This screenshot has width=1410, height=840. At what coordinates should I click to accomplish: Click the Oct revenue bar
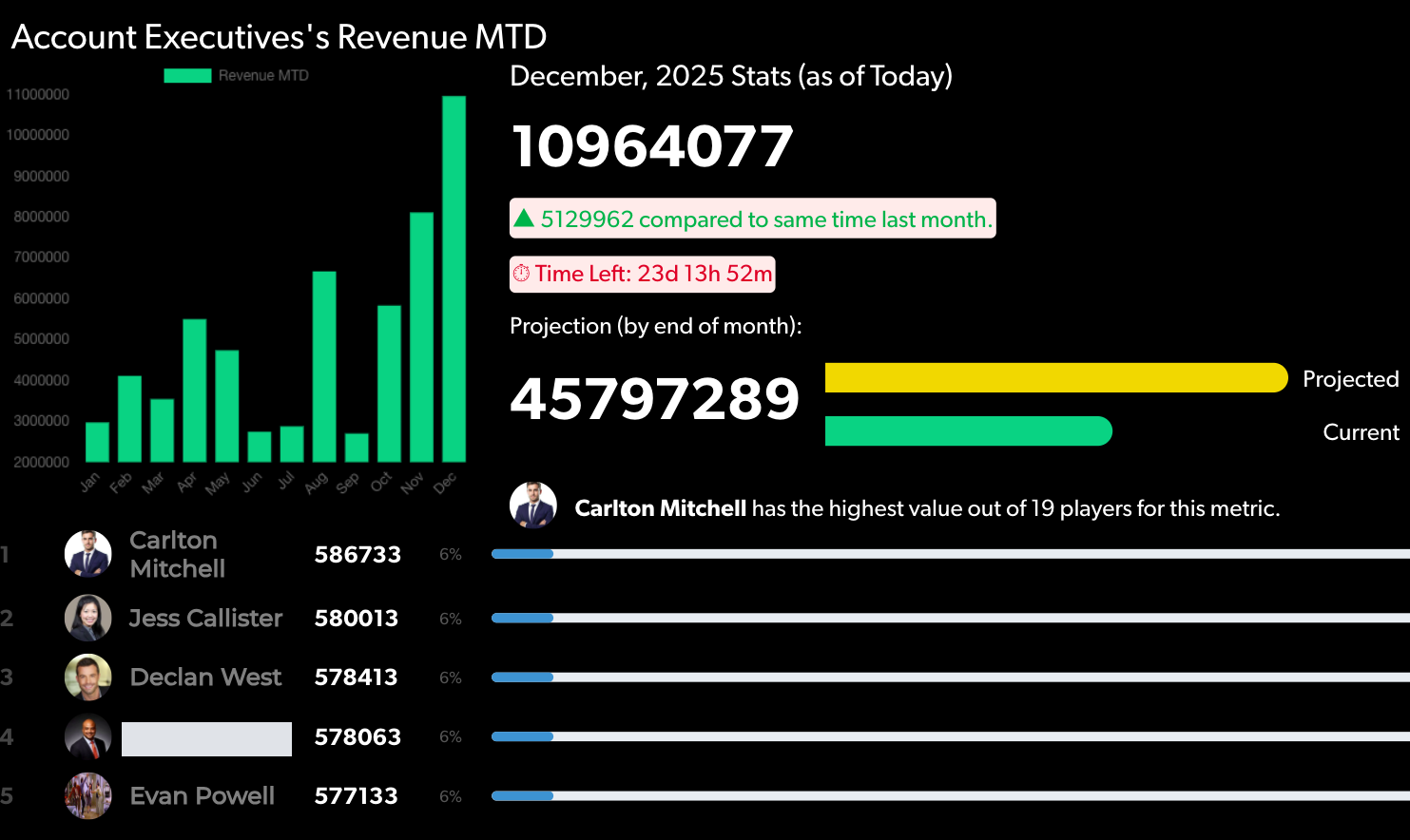[389, 384]
